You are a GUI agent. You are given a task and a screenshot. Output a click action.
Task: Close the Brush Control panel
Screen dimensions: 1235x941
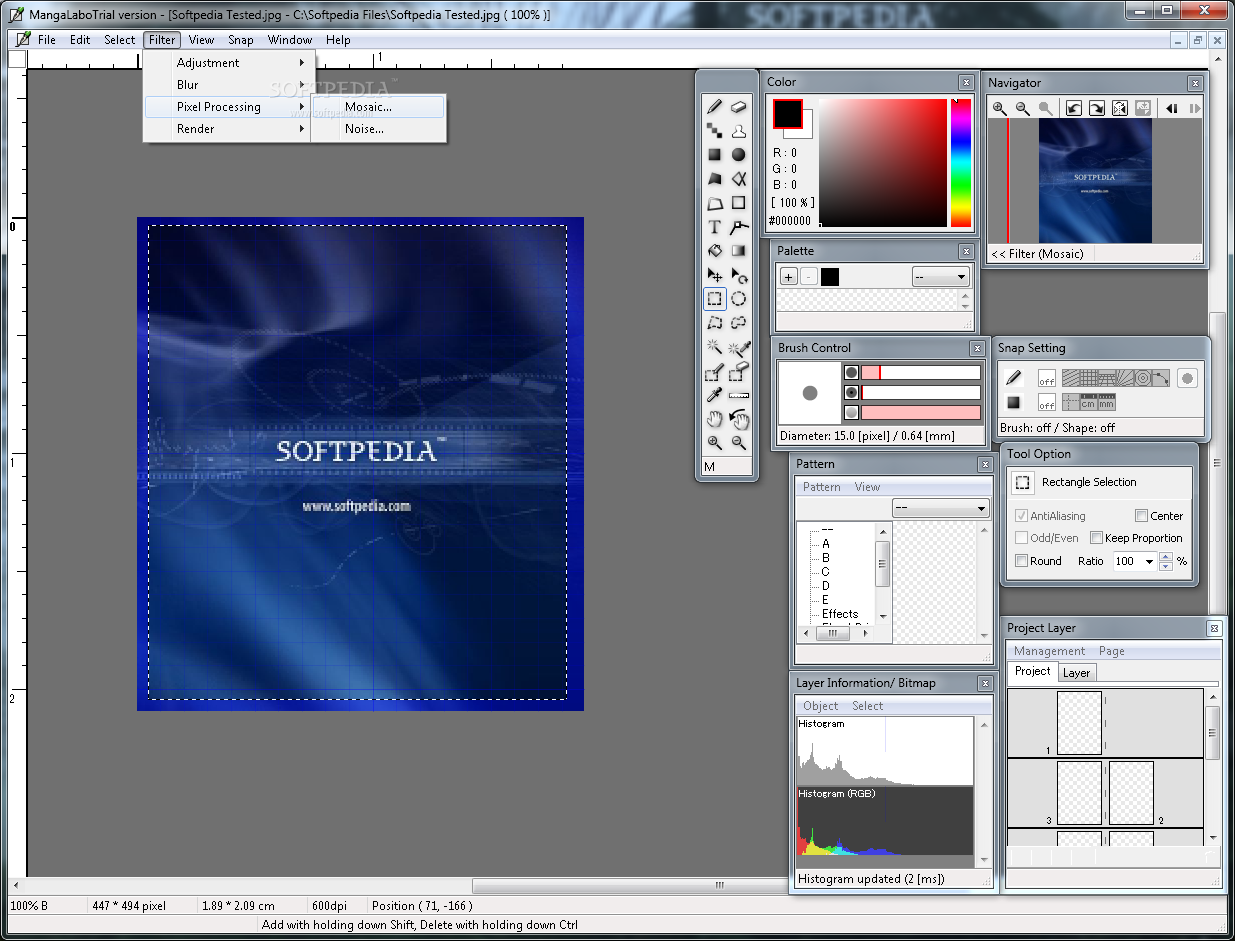click(x=977, y=348)
